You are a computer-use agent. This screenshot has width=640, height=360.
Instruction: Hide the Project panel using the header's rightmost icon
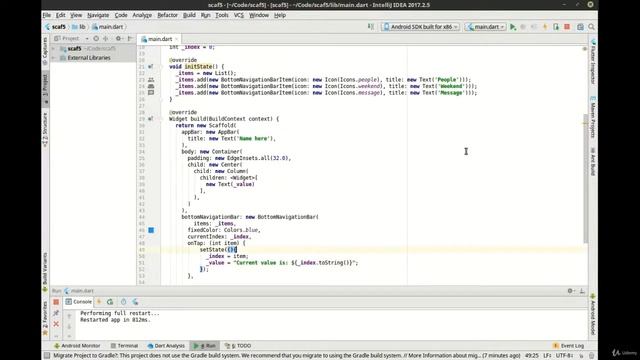130,38
